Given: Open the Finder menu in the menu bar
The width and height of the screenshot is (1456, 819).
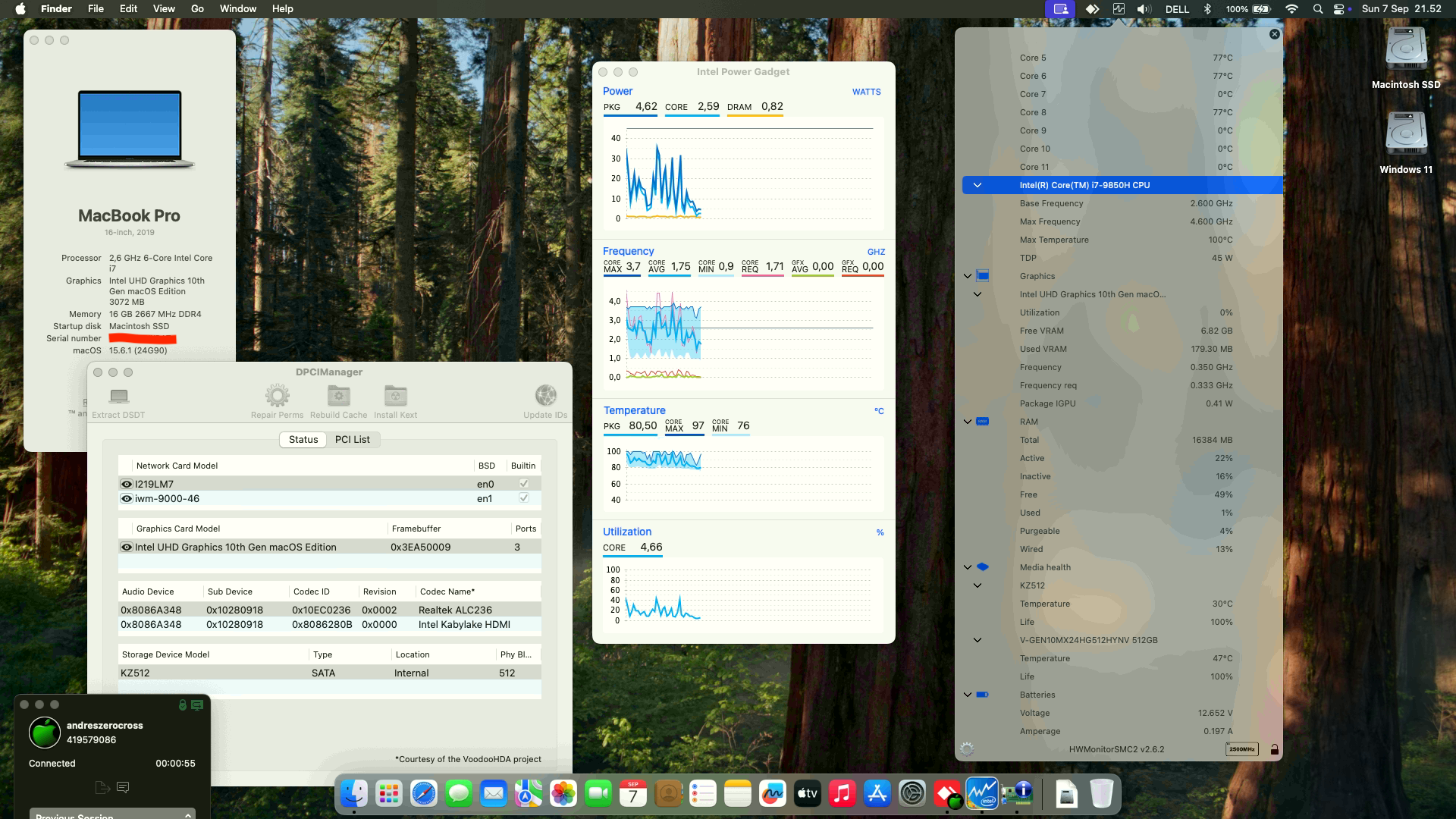Looking at the screenshot, I should [56, 9].
